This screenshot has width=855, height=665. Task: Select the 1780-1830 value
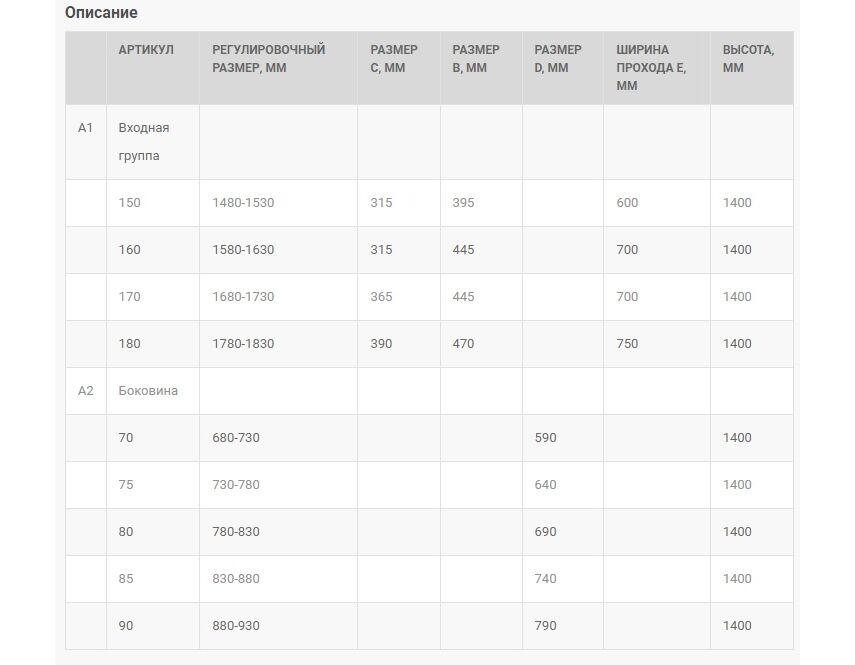pyautogui.click(x=243, y=344)
